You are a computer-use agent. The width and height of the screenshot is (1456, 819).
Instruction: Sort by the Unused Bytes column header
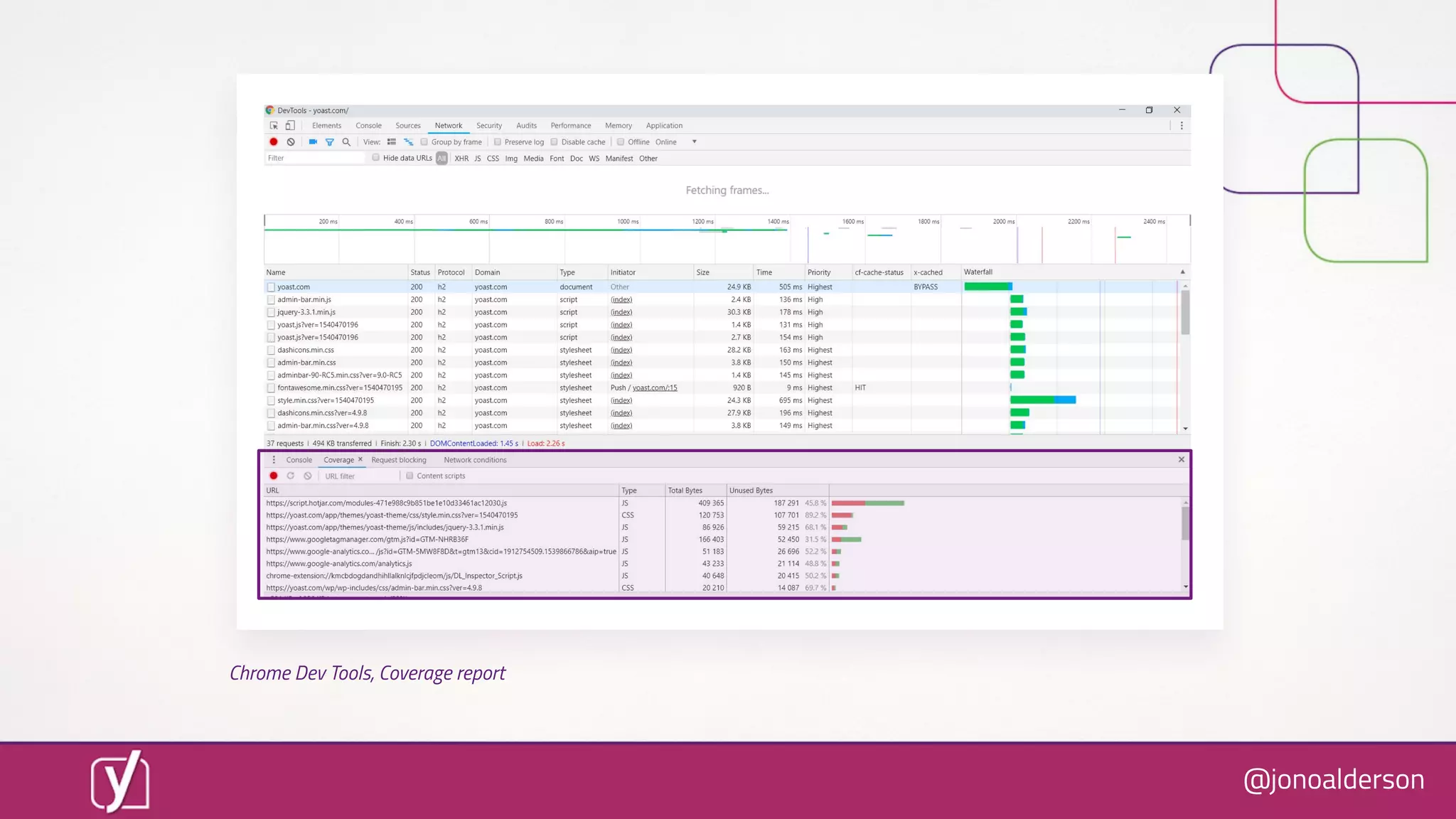click(778, 491)
